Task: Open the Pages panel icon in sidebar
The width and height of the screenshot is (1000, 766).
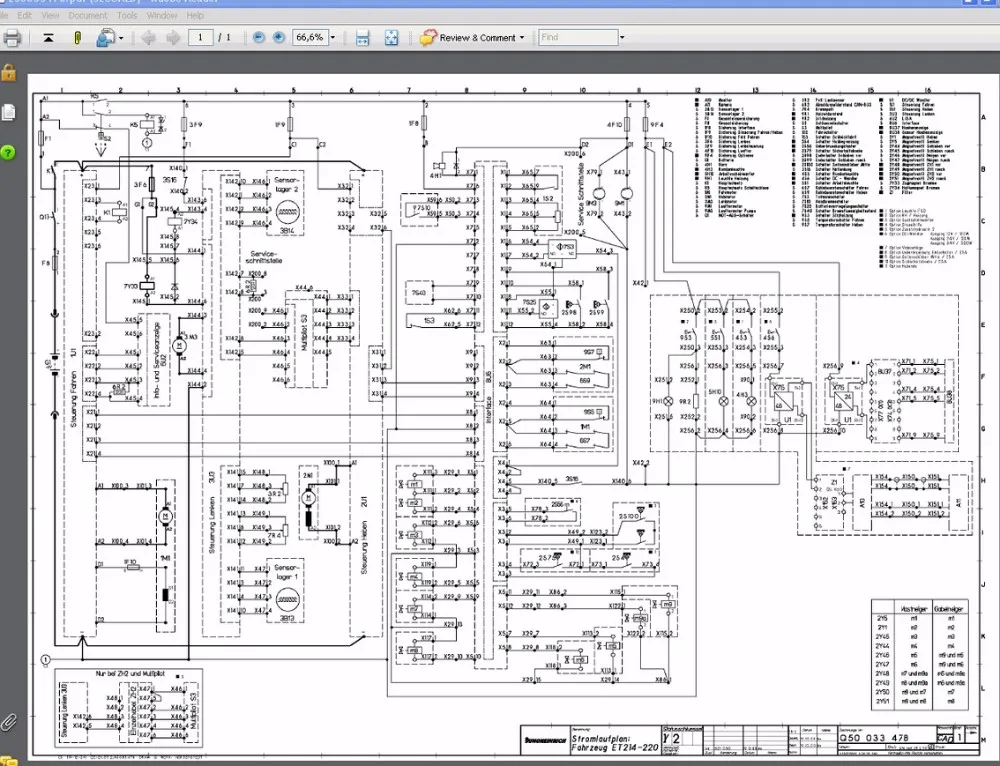Action: coord(8,112)
